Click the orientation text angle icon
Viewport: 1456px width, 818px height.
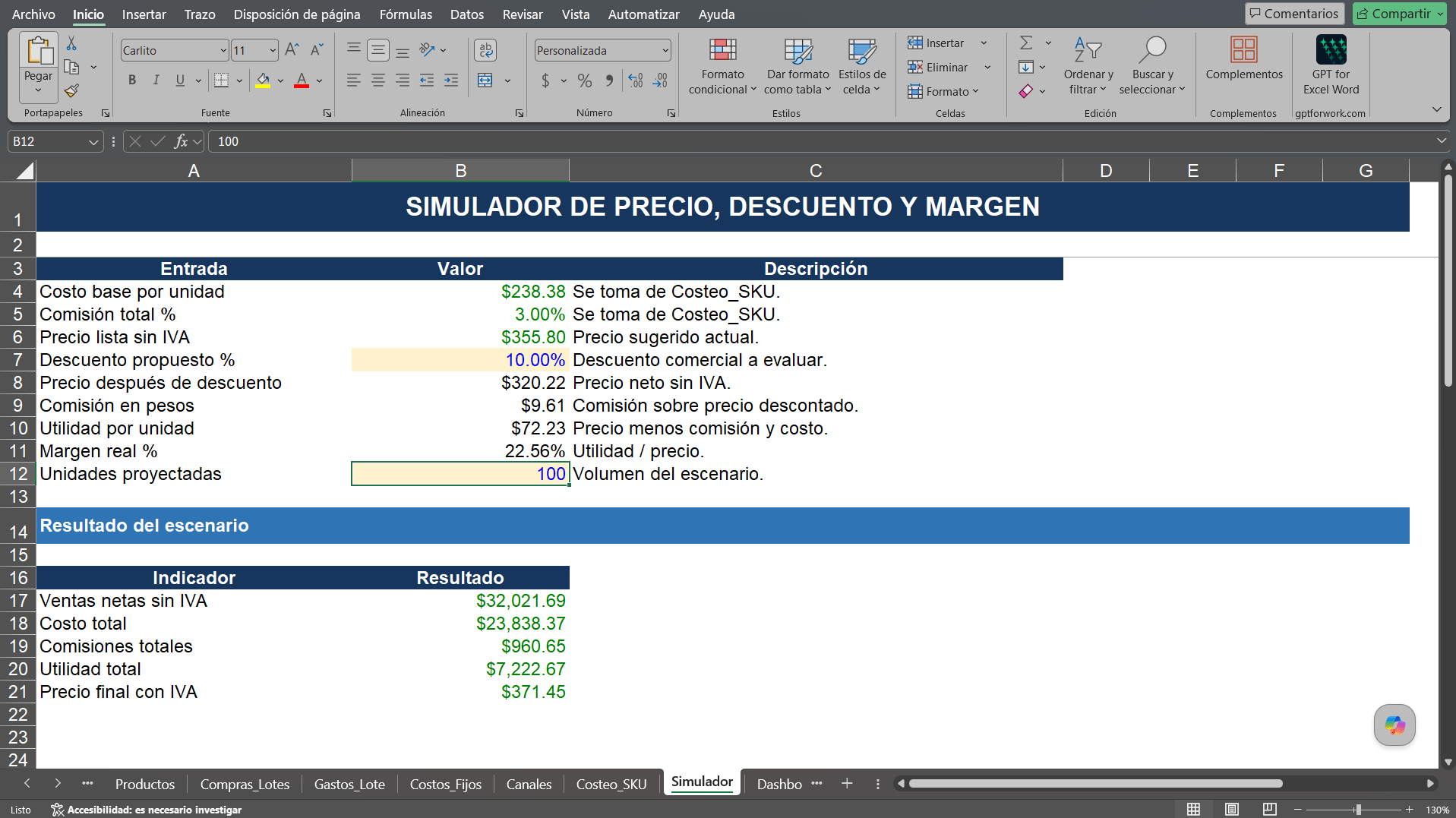[x=428, y=50]
